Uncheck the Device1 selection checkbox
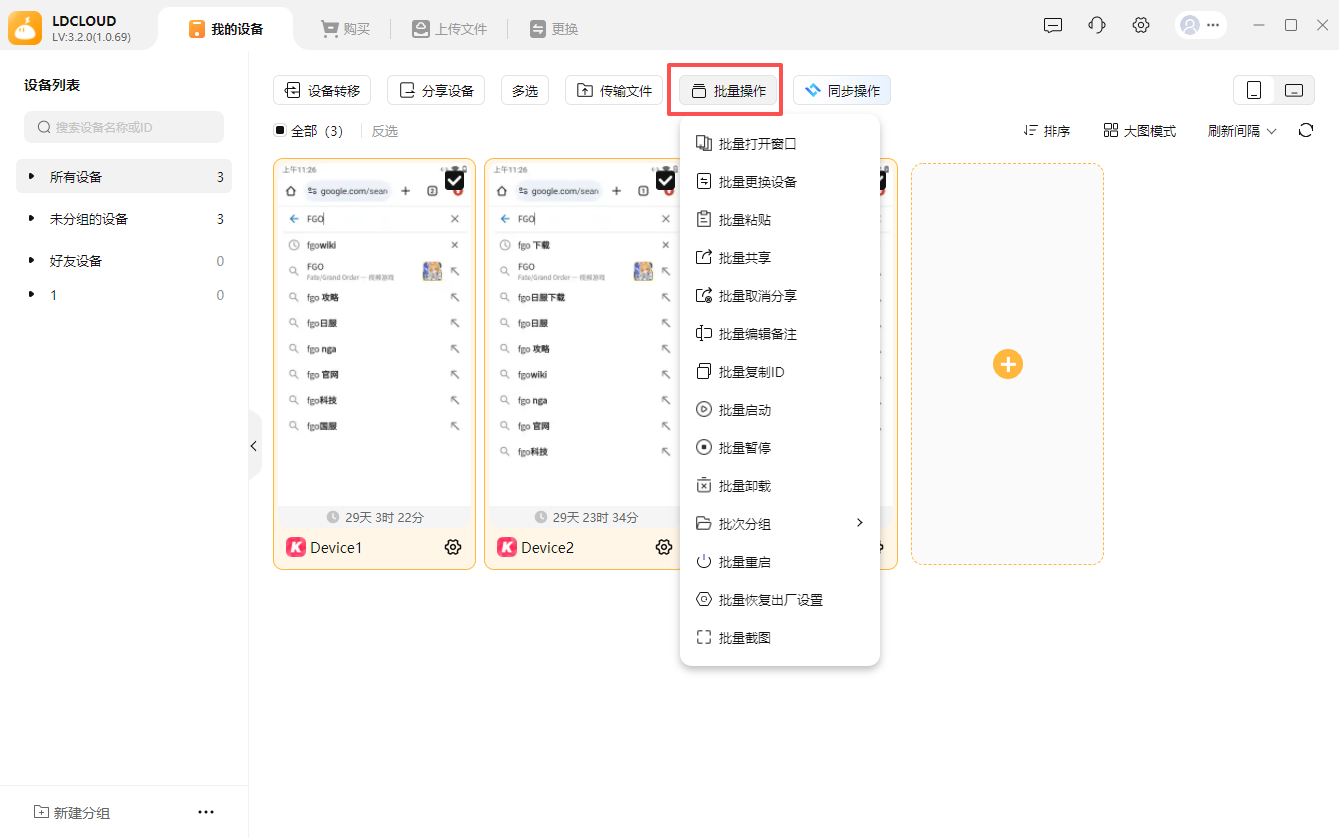1339x838 pixels. tap(454, 180)
